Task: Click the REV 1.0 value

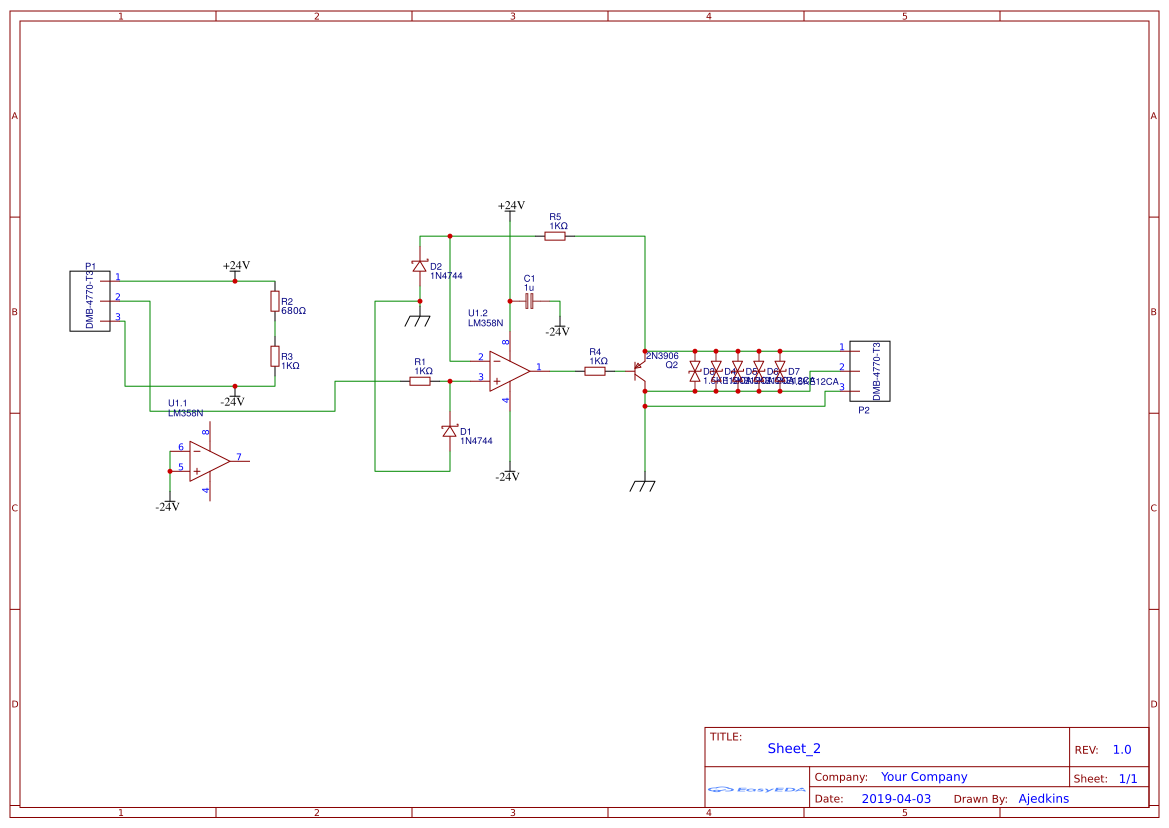Action: tap(1125, 748)
